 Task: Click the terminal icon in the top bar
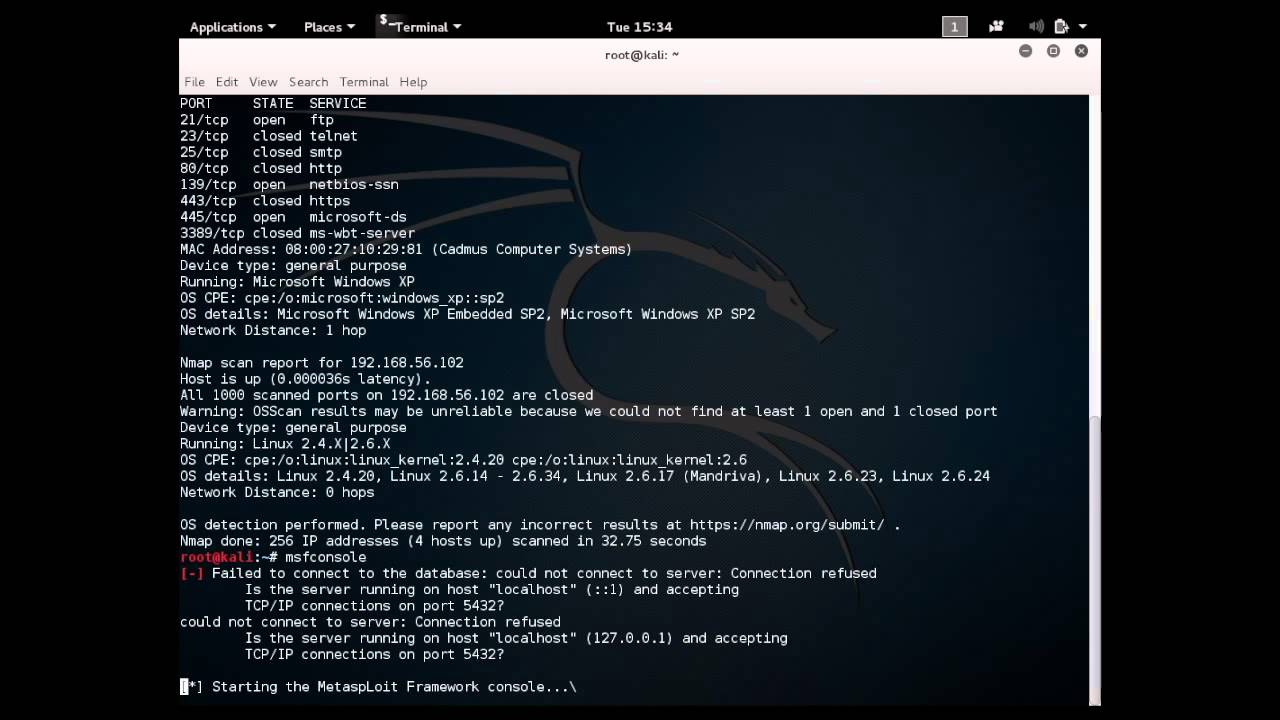pos(386,24)
